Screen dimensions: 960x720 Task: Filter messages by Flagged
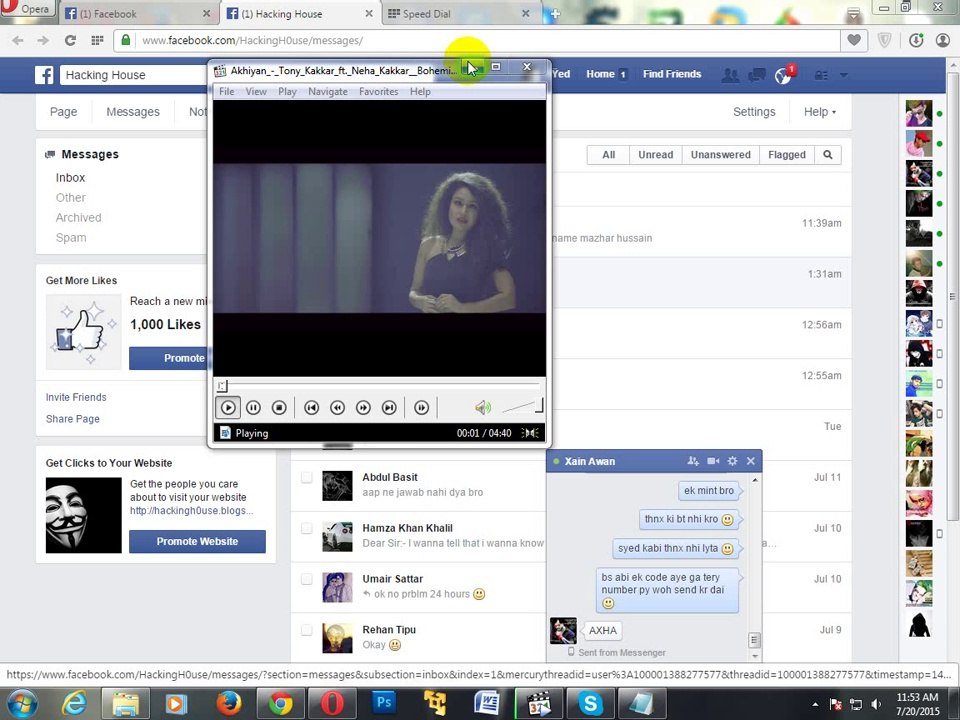click(x=787, y=155)
